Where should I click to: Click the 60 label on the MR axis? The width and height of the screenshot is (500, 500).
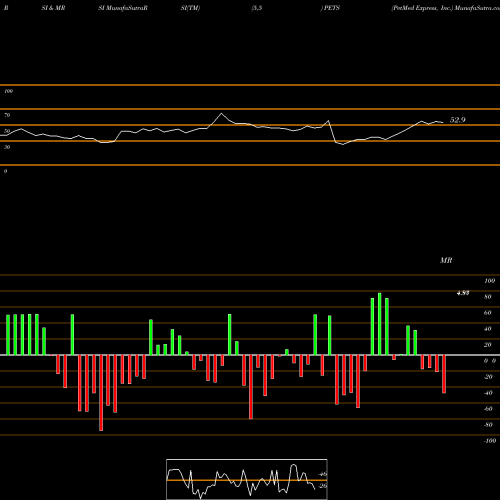tap(488, 313)
